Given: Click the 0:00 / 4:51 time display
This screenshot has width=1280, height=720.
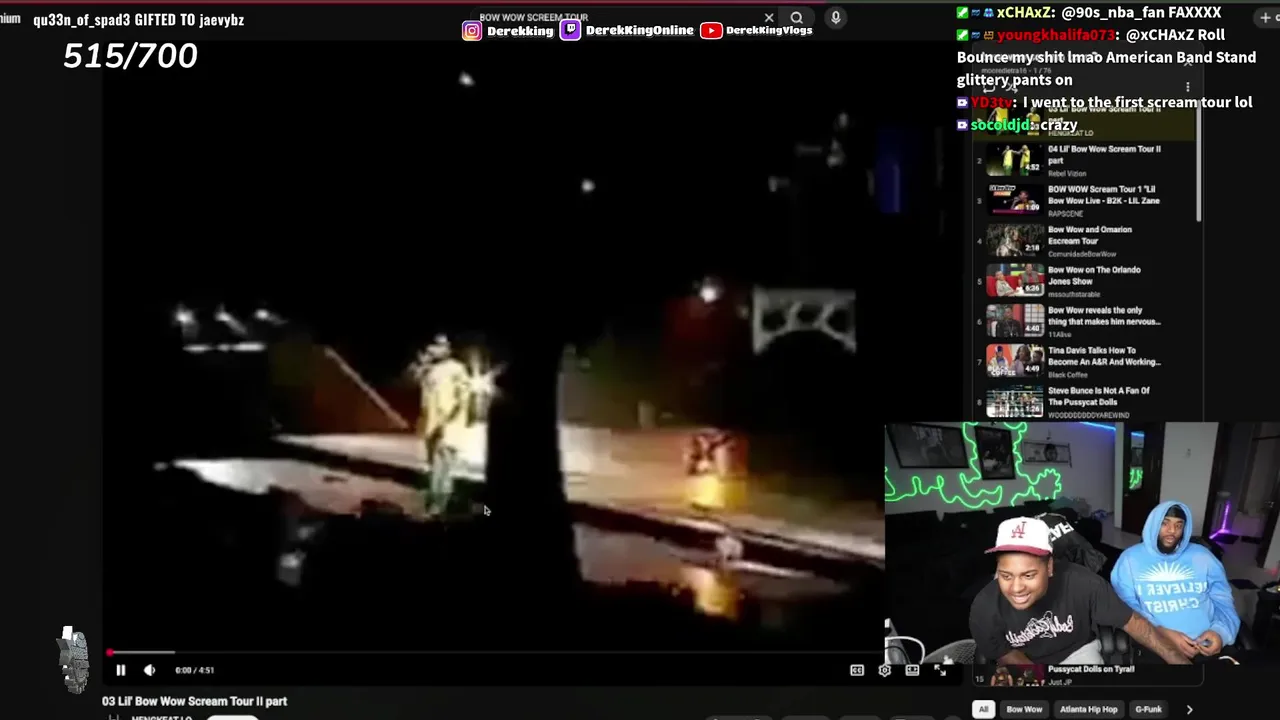Looking at the screenshot, I should tap(195, 670).
